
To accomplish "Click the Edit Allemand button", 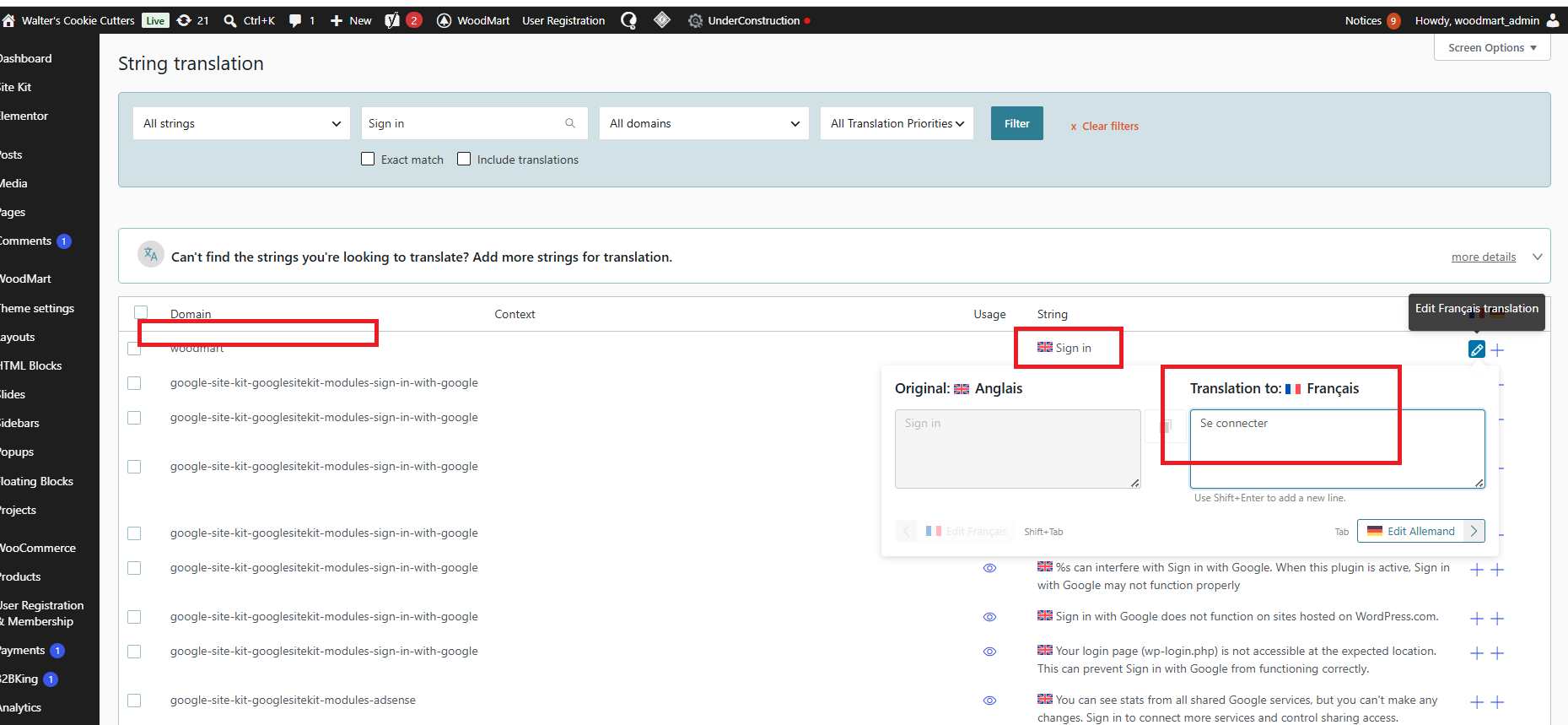I will tap(1421, 531).
